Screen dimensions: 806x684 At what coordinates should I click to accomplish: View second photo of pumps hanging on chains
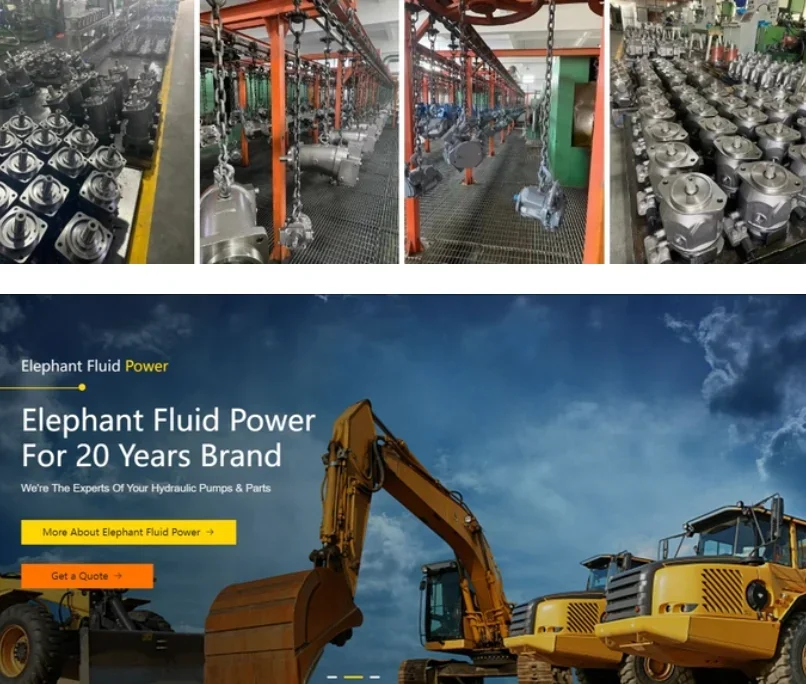click(299, 132)
